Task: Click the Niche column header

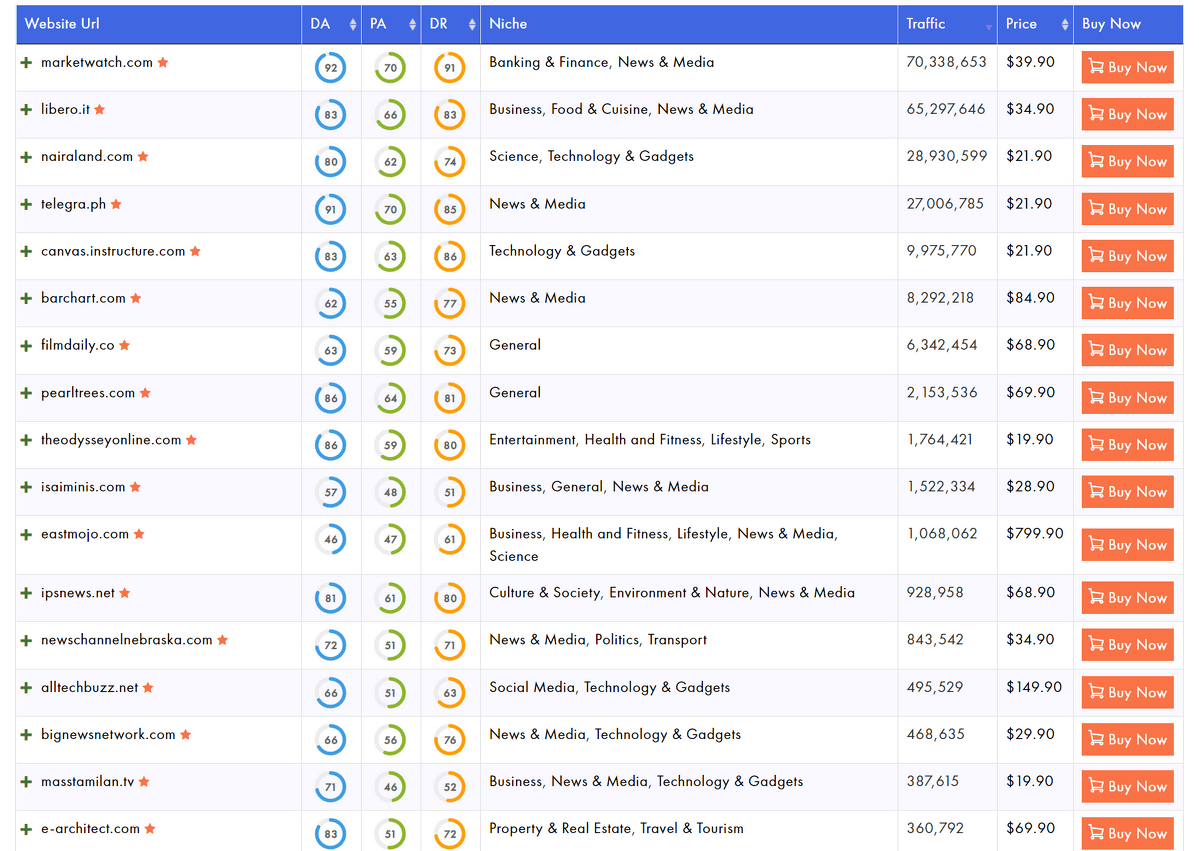Action: (x=689, y=24)
